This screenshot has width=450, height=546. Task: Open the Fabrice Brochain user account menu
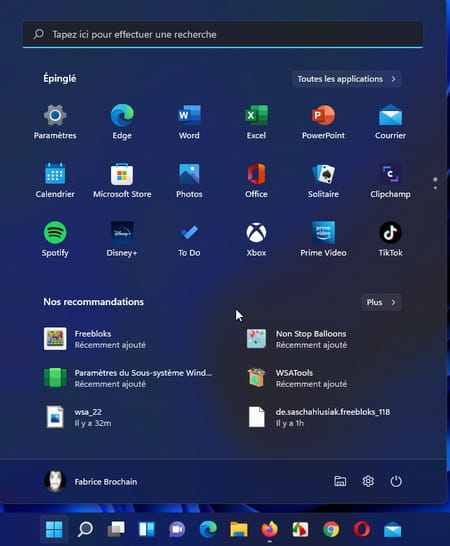tap(91, 481)
